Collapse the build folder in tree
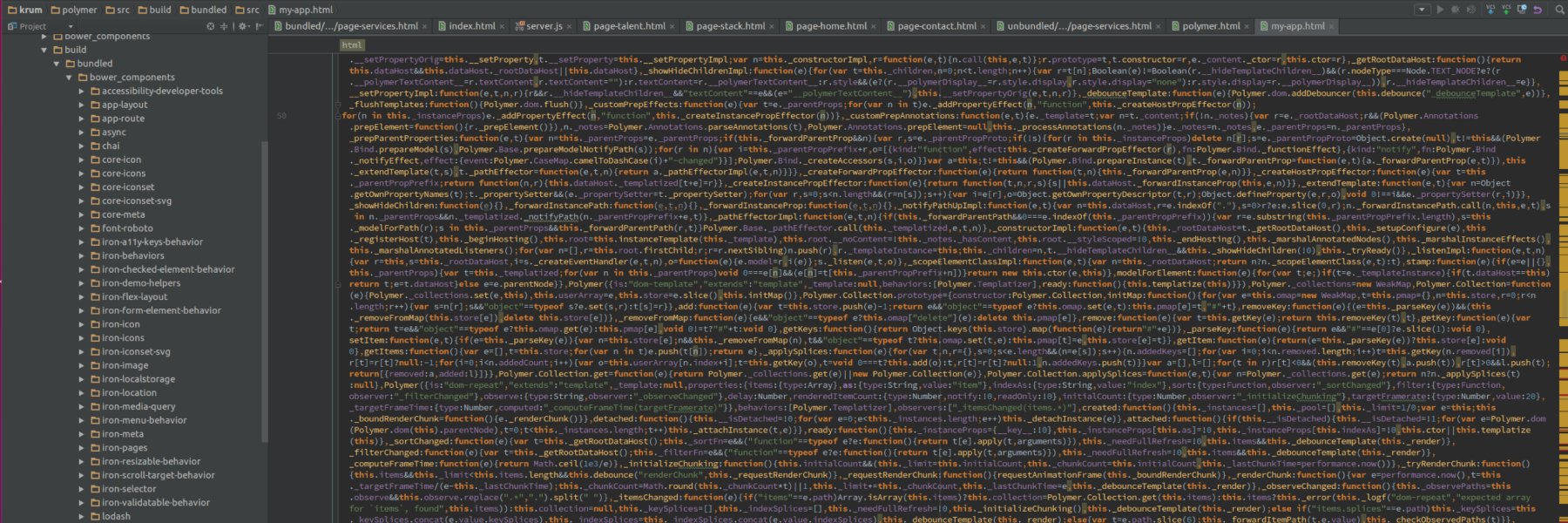Viewport: 1568px width, 523px height. click(x=44, y=50)
